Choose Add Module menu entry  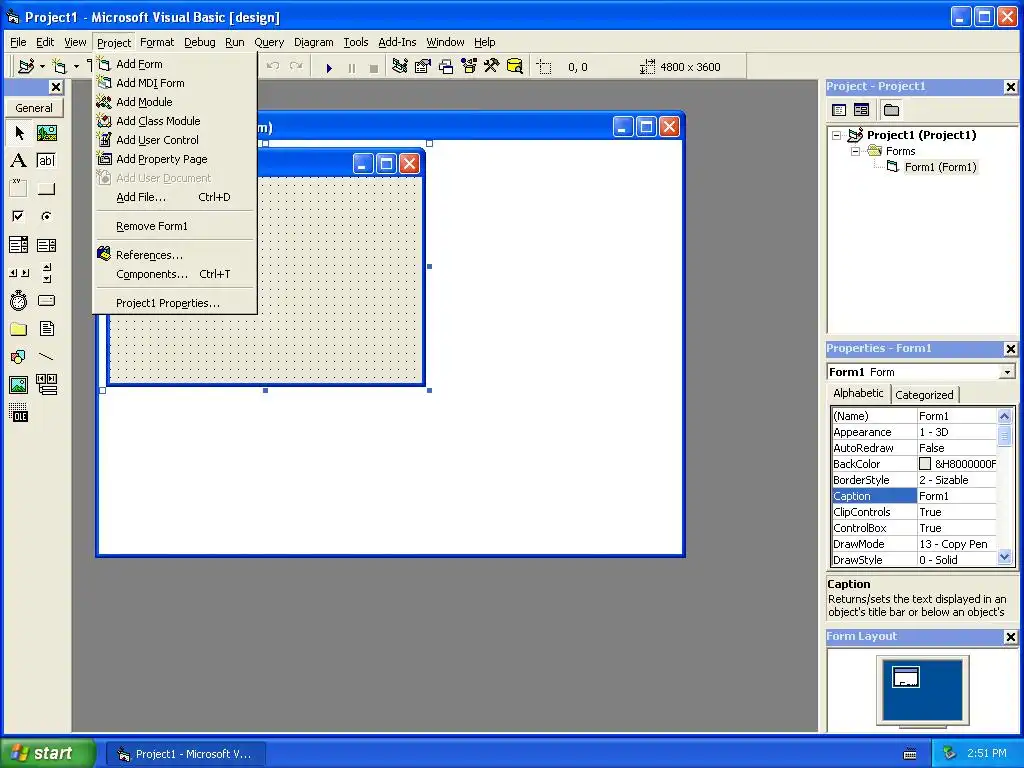point(175,102)
